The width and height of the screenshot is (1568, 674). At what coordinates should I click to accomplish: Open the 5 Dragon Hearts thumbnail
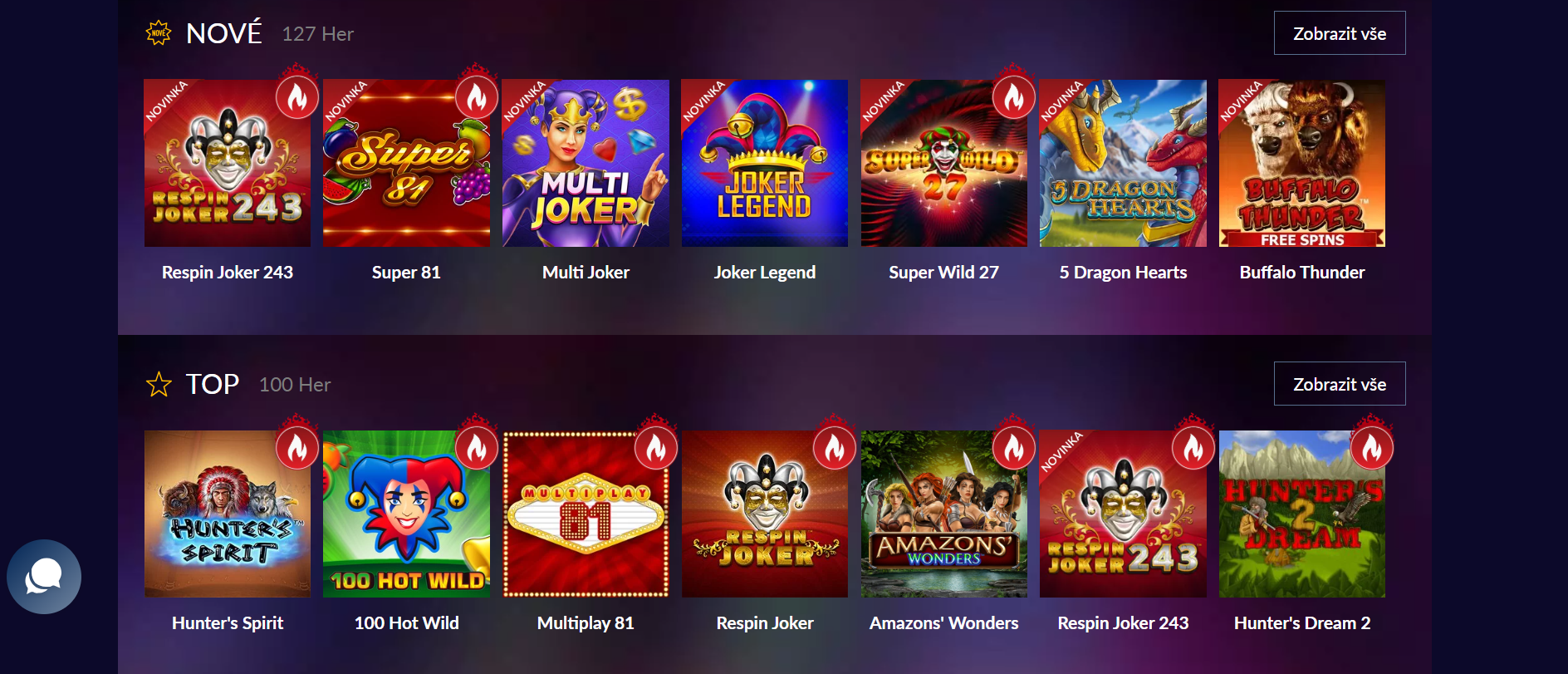point(1123,163)
